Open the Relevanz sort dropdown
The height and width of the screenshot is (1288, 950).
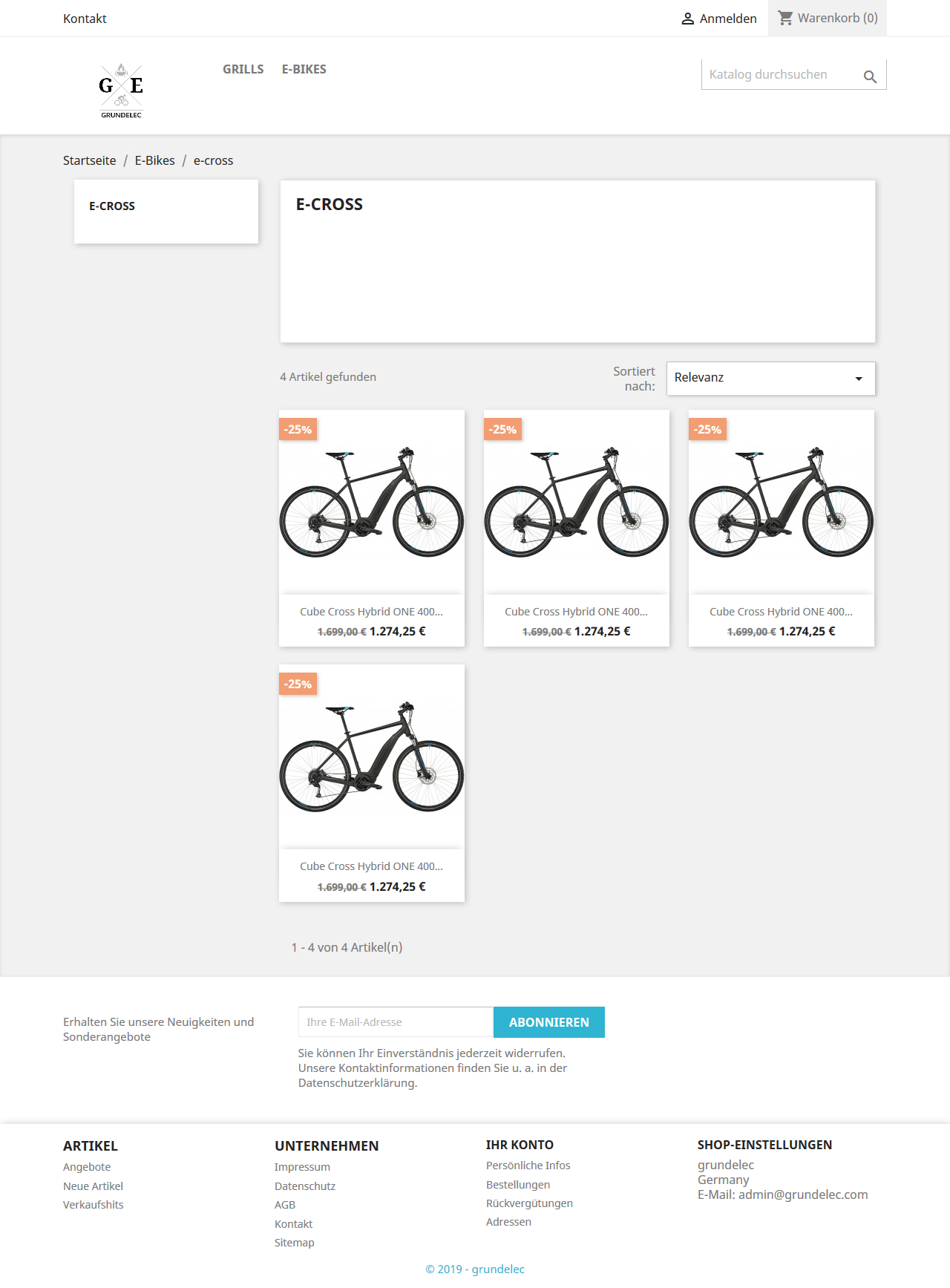click(x=771, y=378)
